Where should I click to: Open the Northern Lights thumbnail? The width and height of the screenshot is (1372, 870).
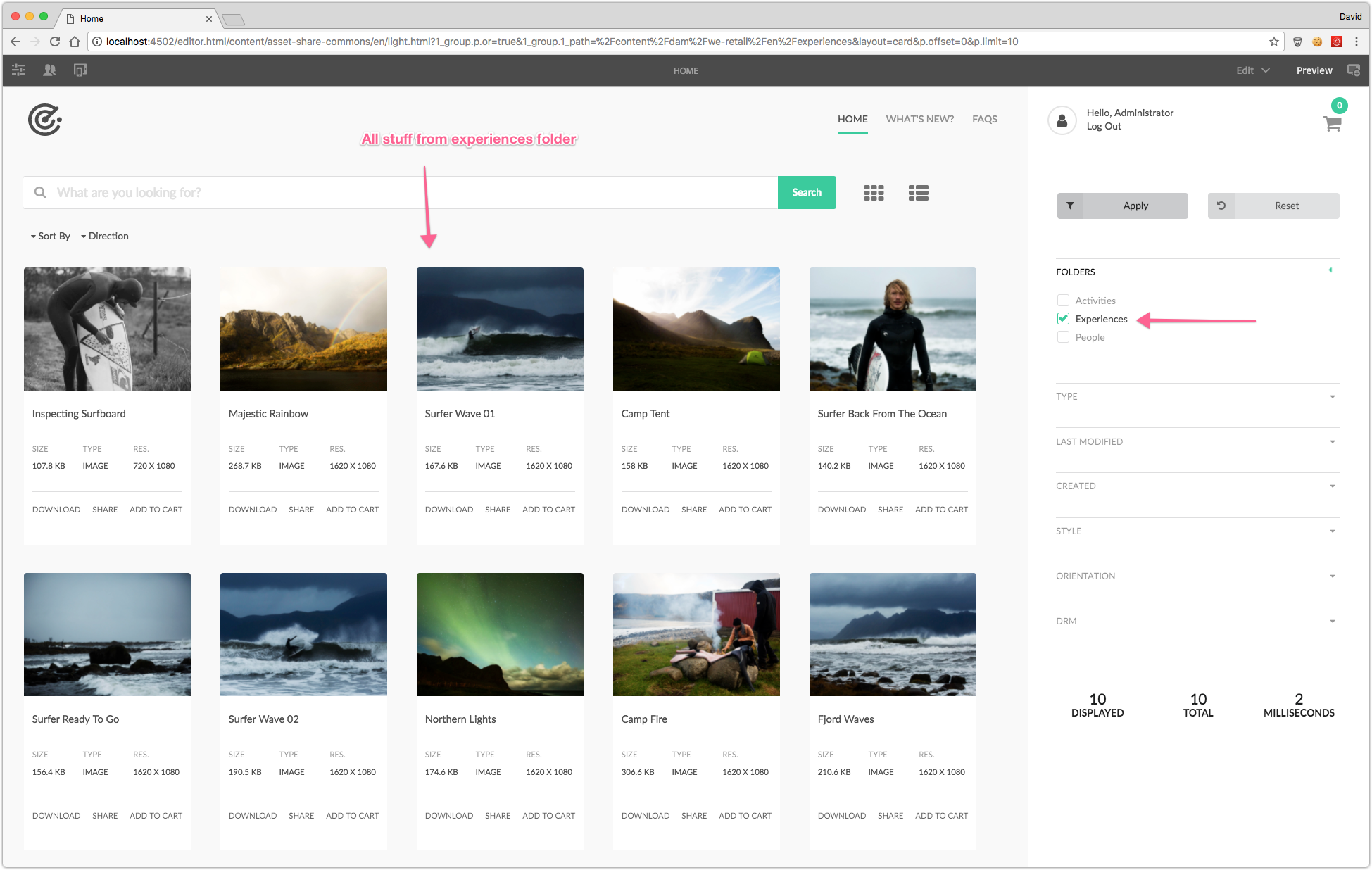tap(500, 634)
